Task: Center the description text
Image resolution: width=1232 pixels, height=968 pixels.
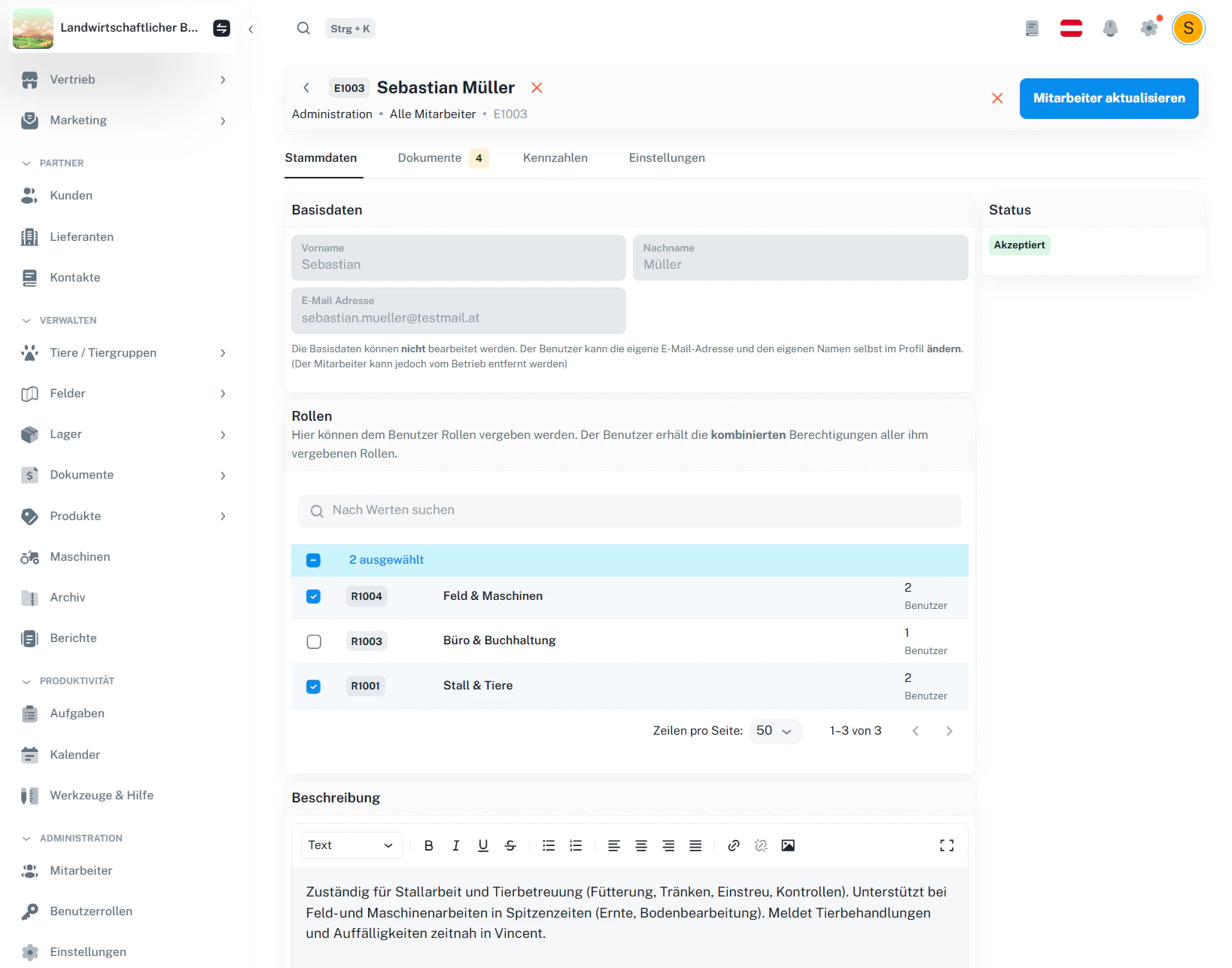Action: tap(641, 845)
